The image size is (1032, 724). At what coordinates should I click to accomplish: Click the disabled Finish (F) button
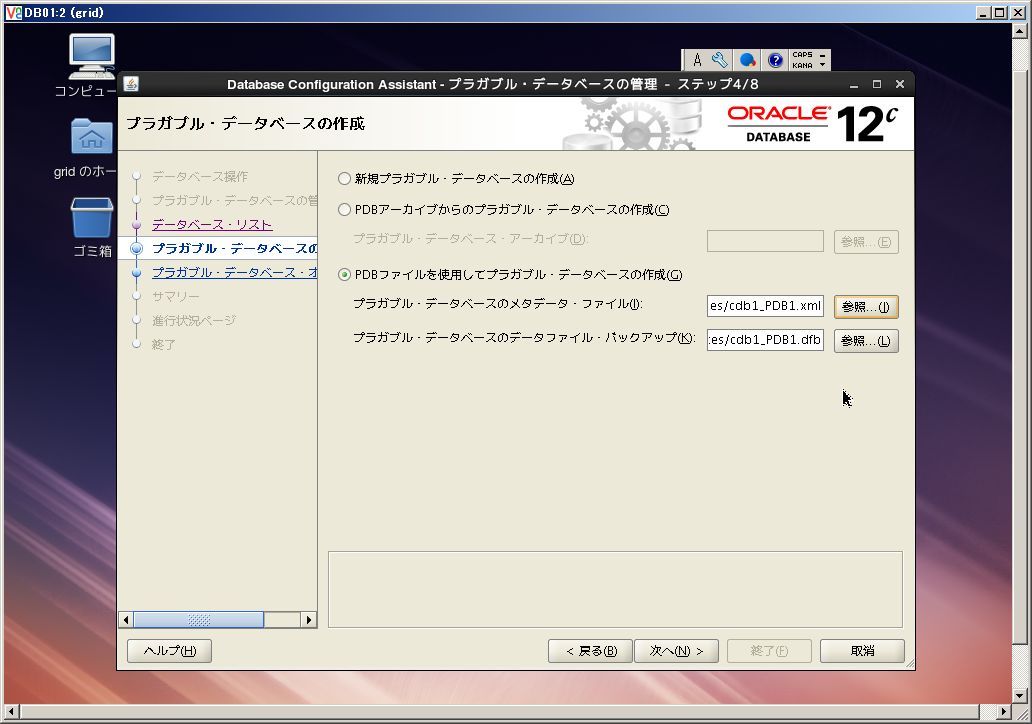click(769, 651)
